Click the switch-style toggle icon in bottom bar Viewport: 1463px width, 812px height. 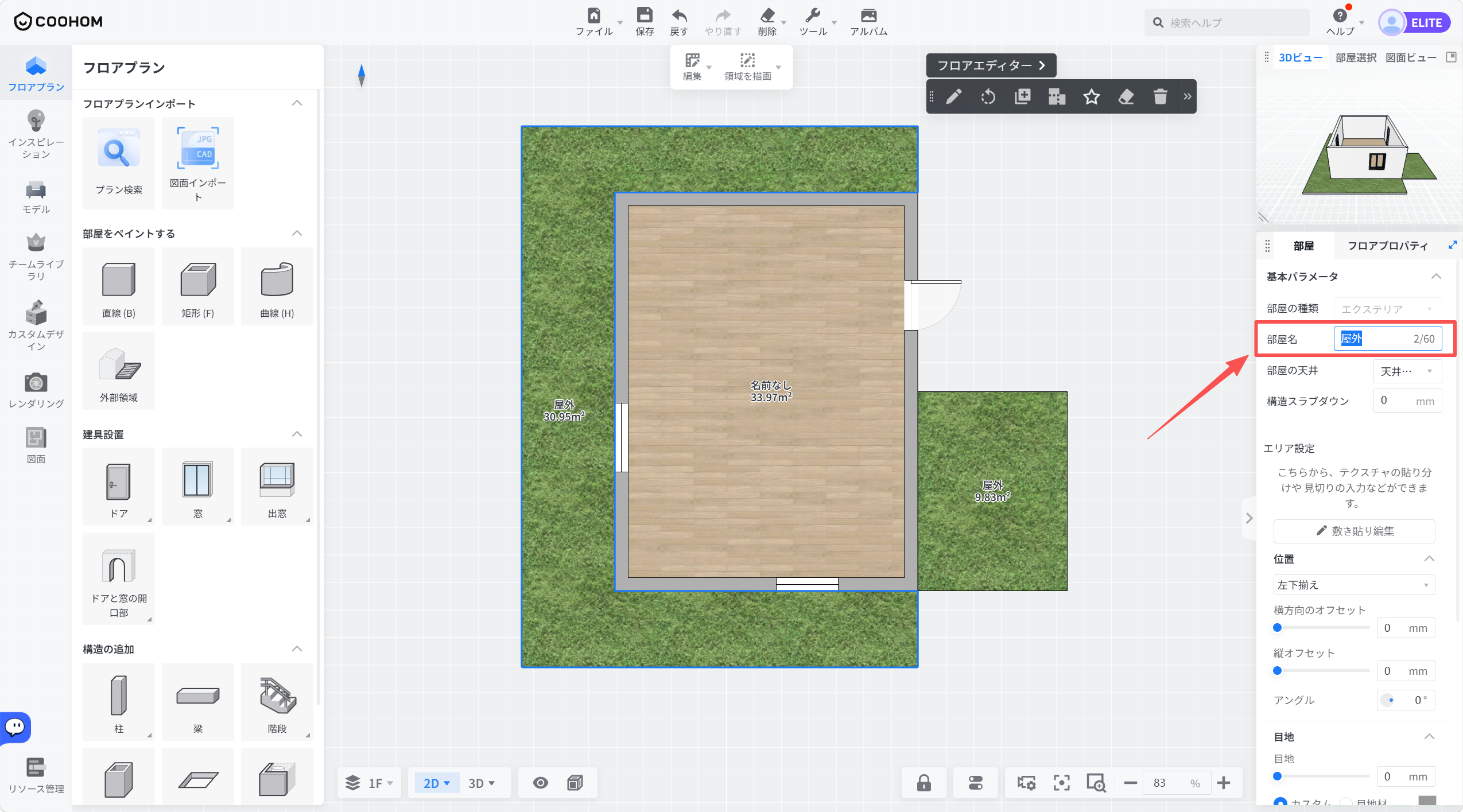point(975,783)
